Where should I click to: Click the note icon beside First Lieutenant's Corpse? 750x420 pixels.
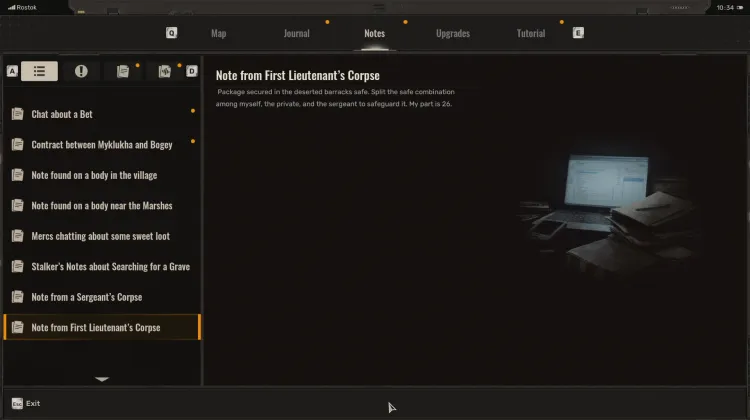(x=18, y=327)
